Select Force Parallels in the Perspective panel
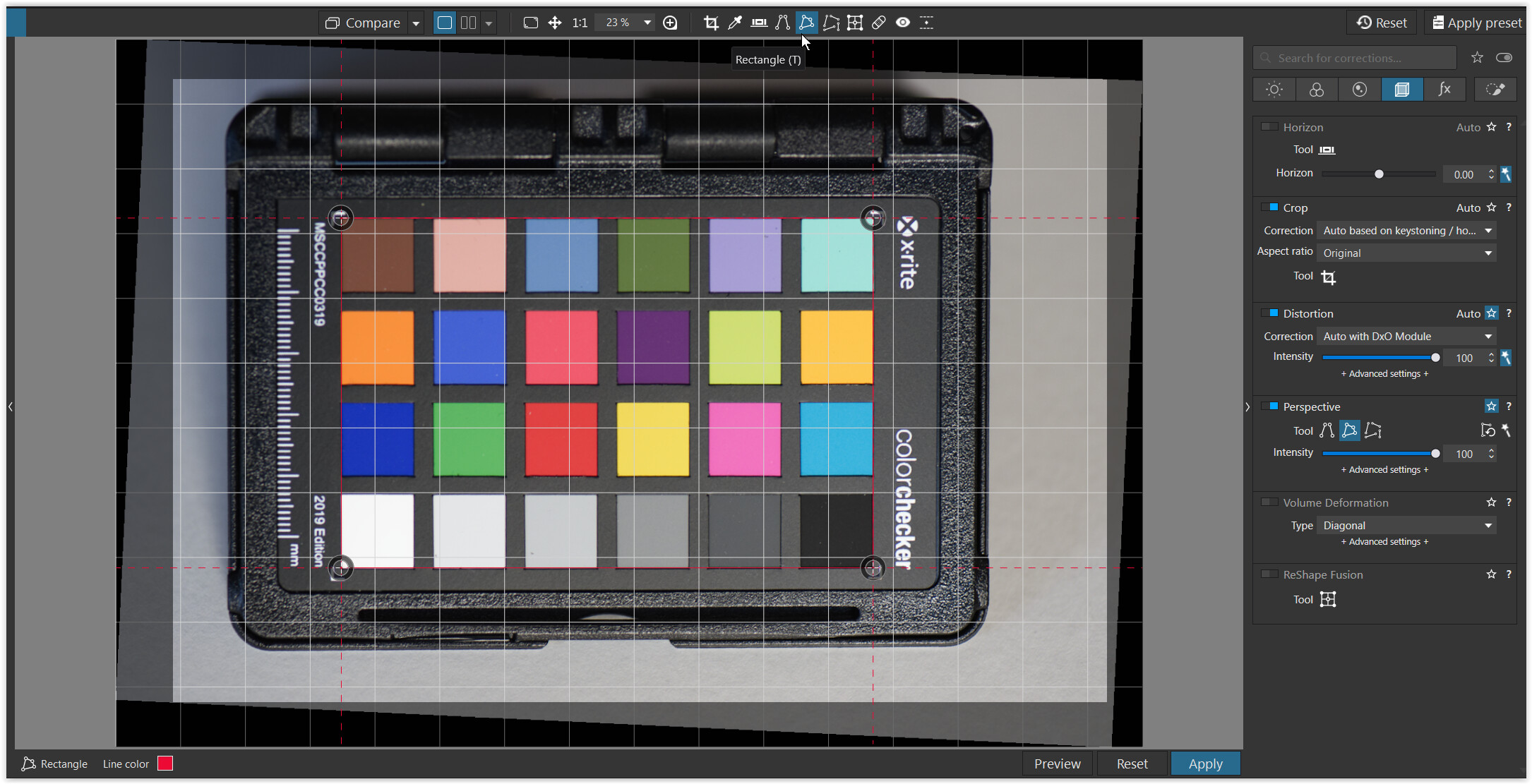 [1327, 430]
